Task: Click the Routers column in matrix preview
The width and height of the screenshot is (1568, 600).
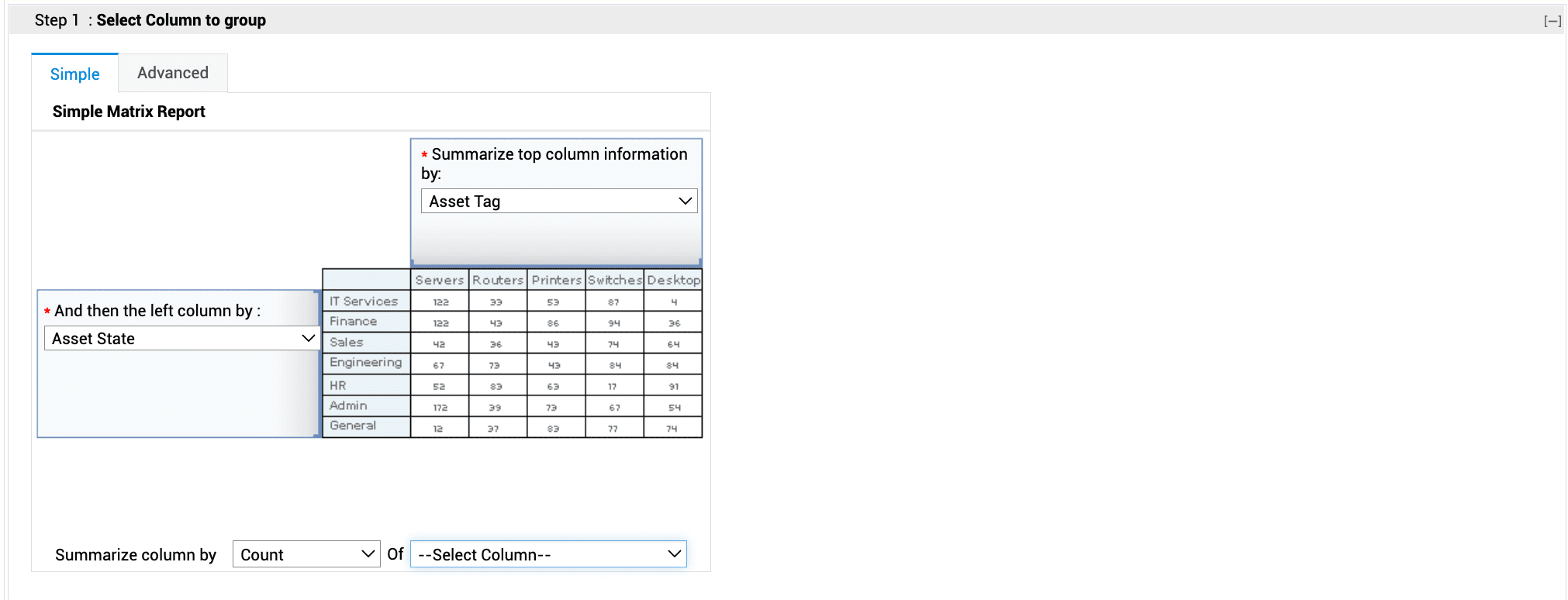Action: (497, 280)
